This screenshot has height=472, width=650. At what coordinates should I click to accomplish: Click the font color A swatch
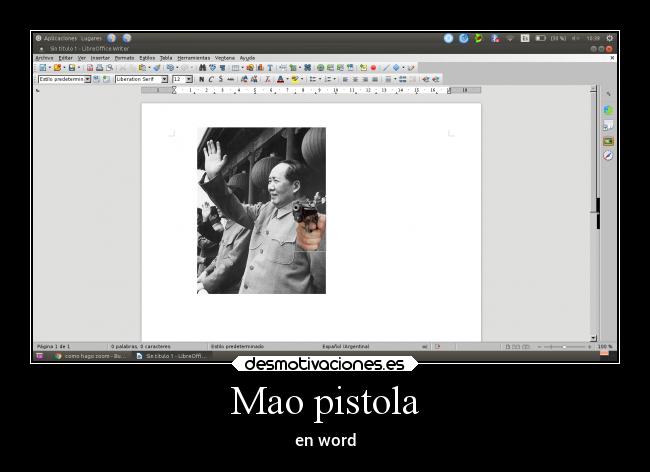(281, 79)
